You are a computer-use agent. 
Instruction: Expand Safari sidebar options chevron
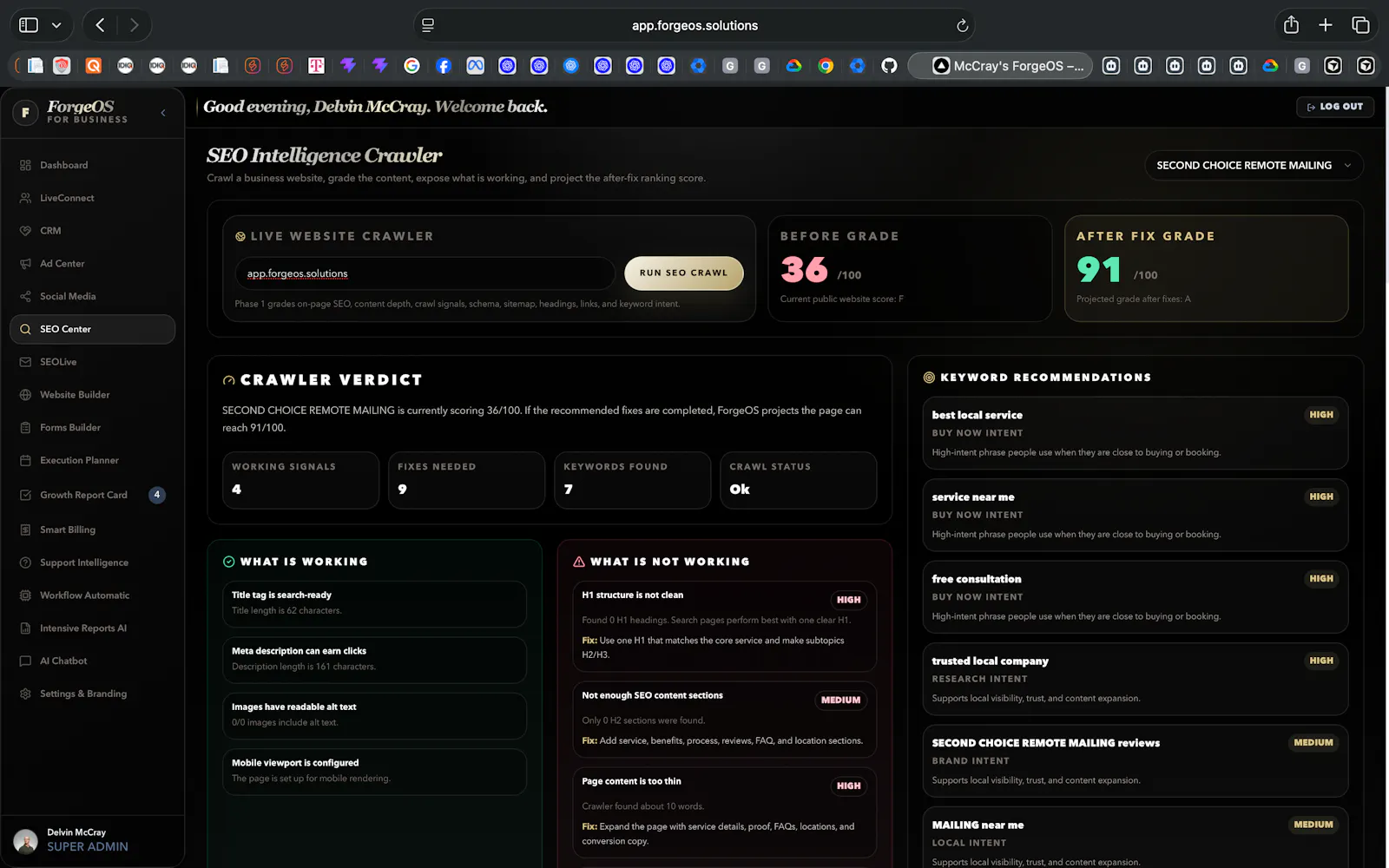click(x=56, y=25)
